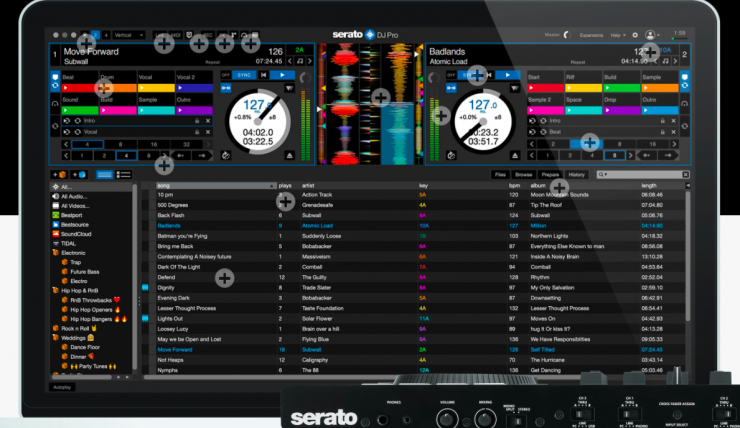
Task: Toggle SYNC on deck 1
Action: (x=244, y=75)
